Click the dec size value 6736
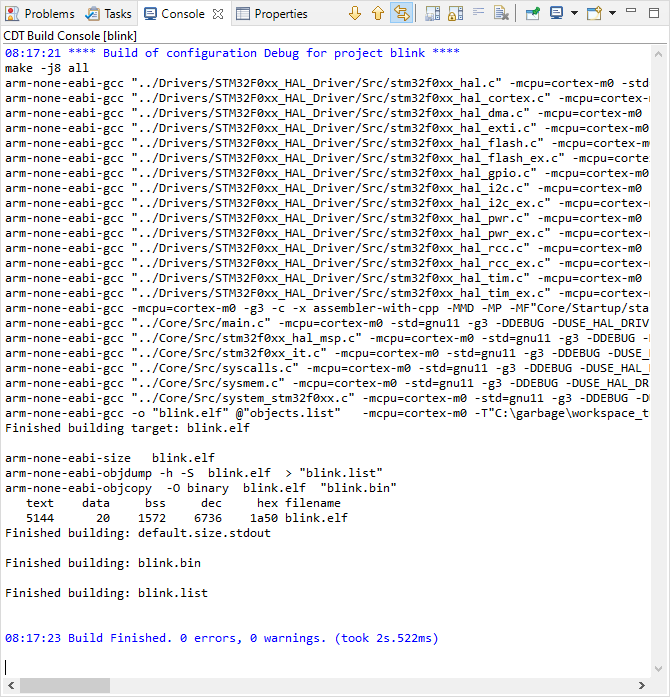This screenshot has height=697, width=670. click(208, 518)
